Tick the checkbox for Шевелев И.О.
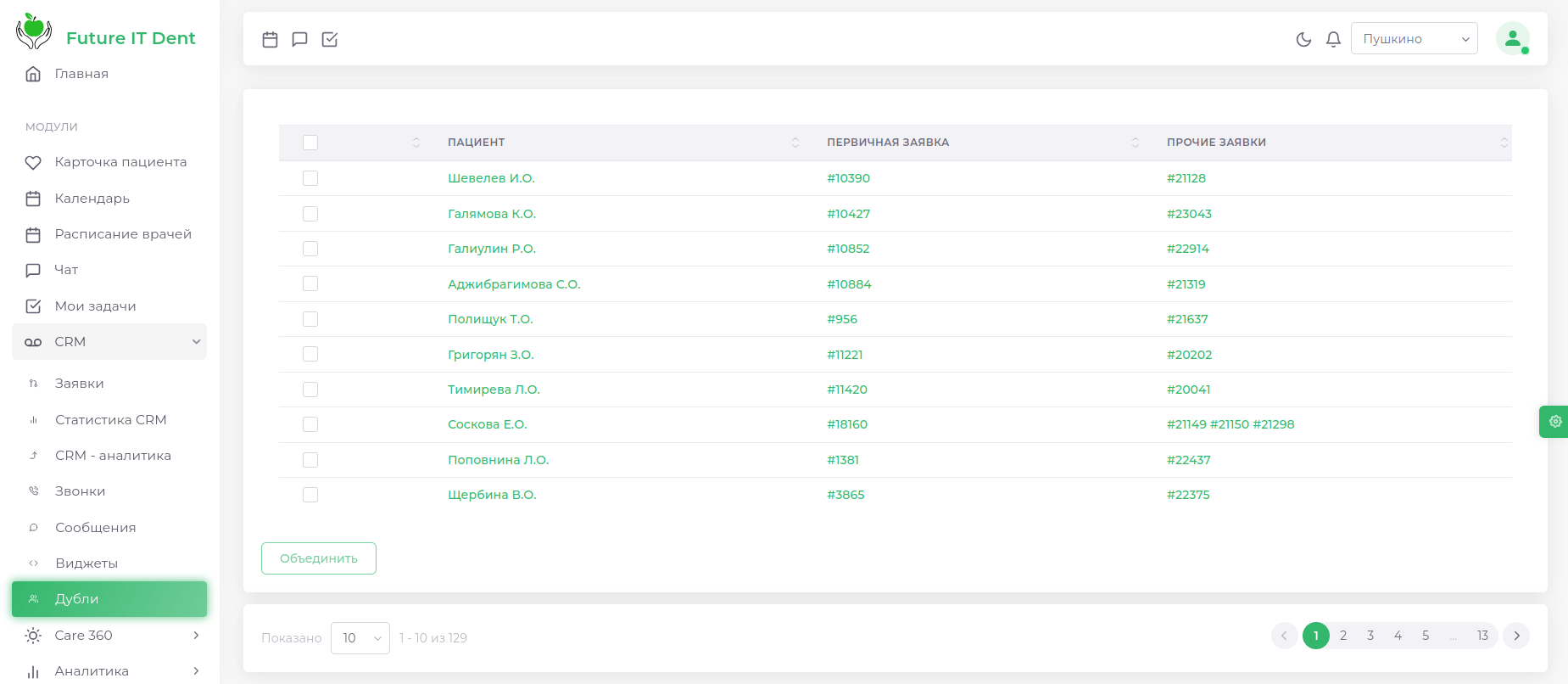 pyautogui.click(x=310, y=178)
